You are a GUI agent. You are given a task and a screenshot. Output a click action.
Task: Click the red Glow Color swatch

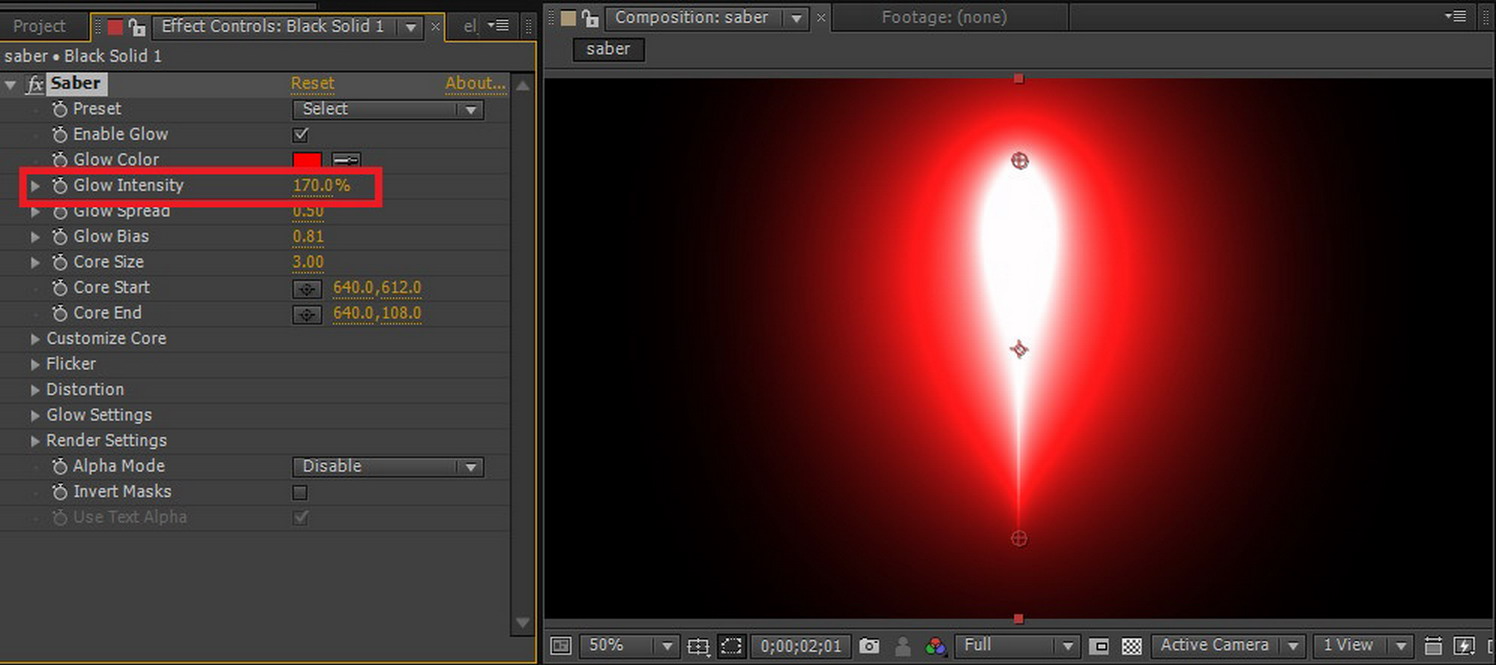(307, 160)
